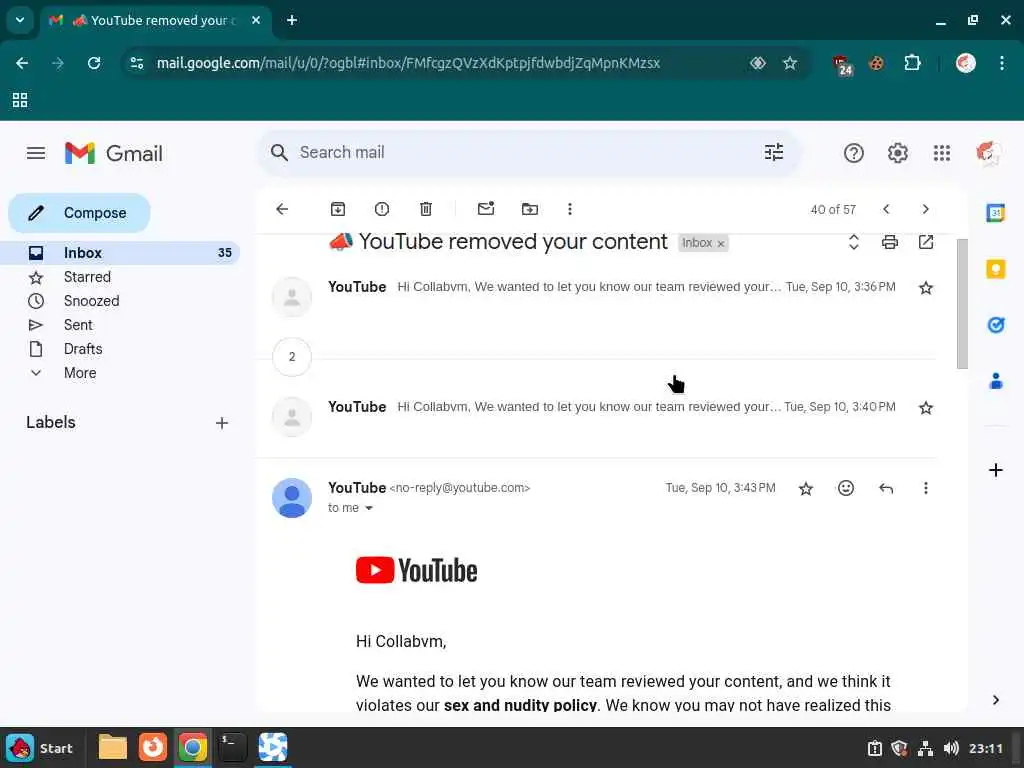Remove the Inbox label from conversation
The width and height of the screenshot is (1024, 768).
tap(721, 244)
